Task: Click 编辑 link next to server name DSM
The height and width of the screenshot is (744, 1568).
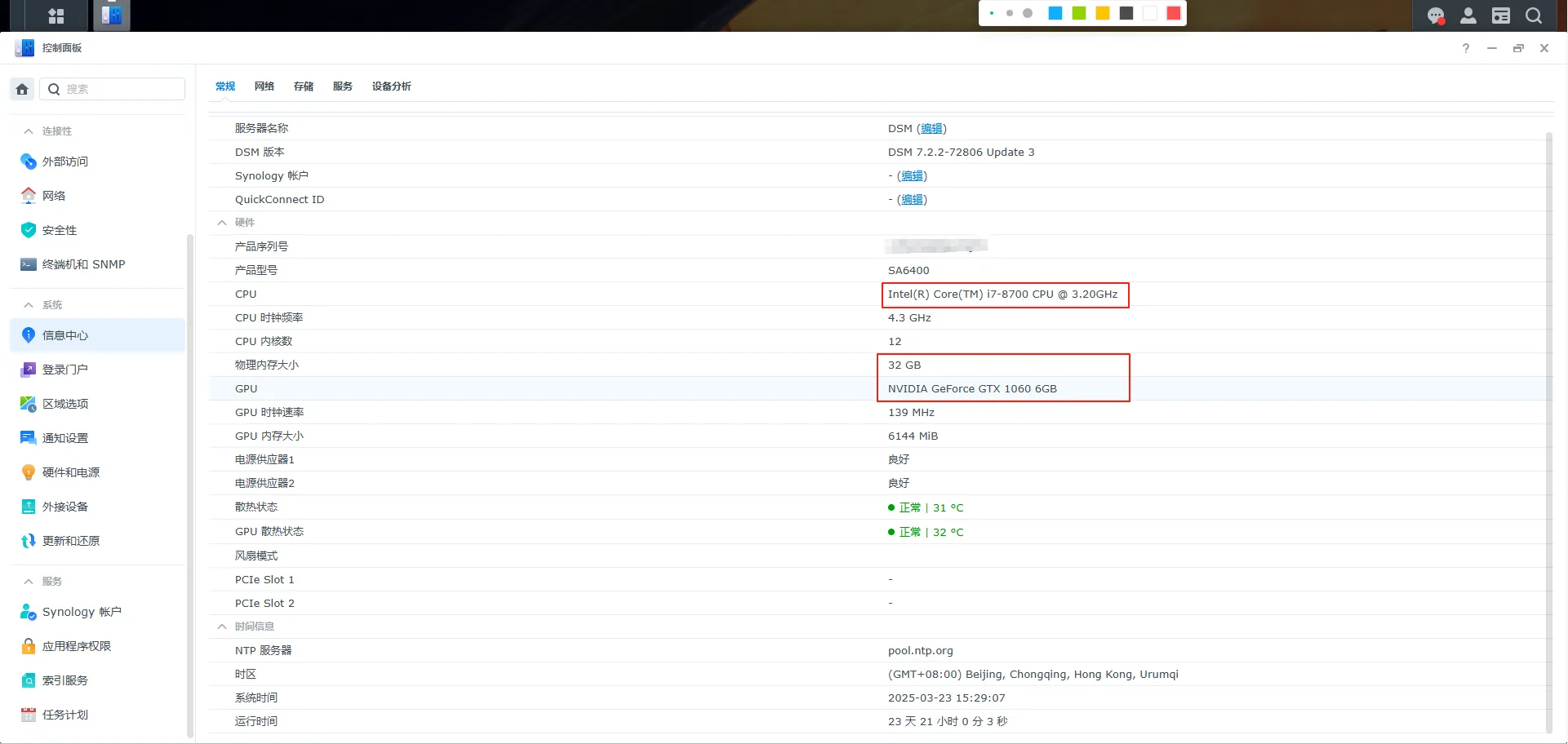Action: coord(932,129)
